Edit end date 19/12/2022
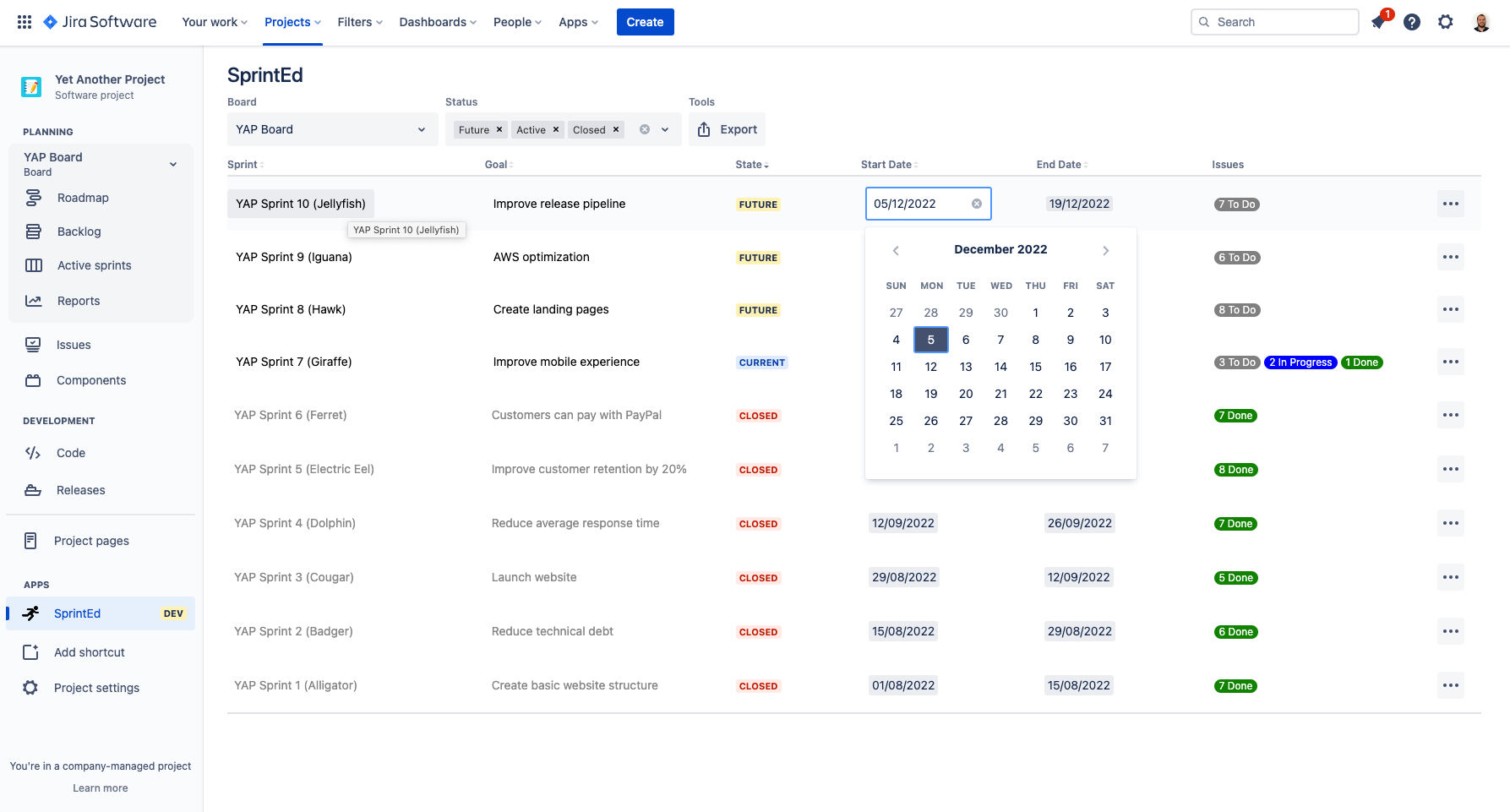Viewport: 1510px width, 812px height. (1079, 204)
